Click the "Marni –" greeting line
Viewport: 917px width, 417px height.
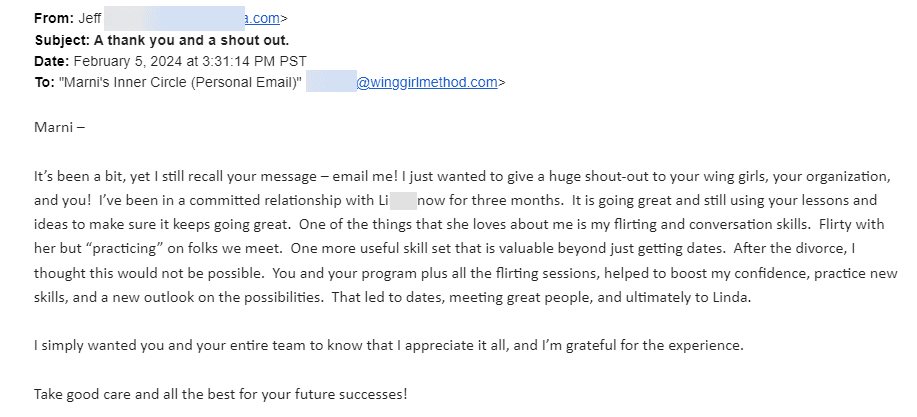point(59,127)
